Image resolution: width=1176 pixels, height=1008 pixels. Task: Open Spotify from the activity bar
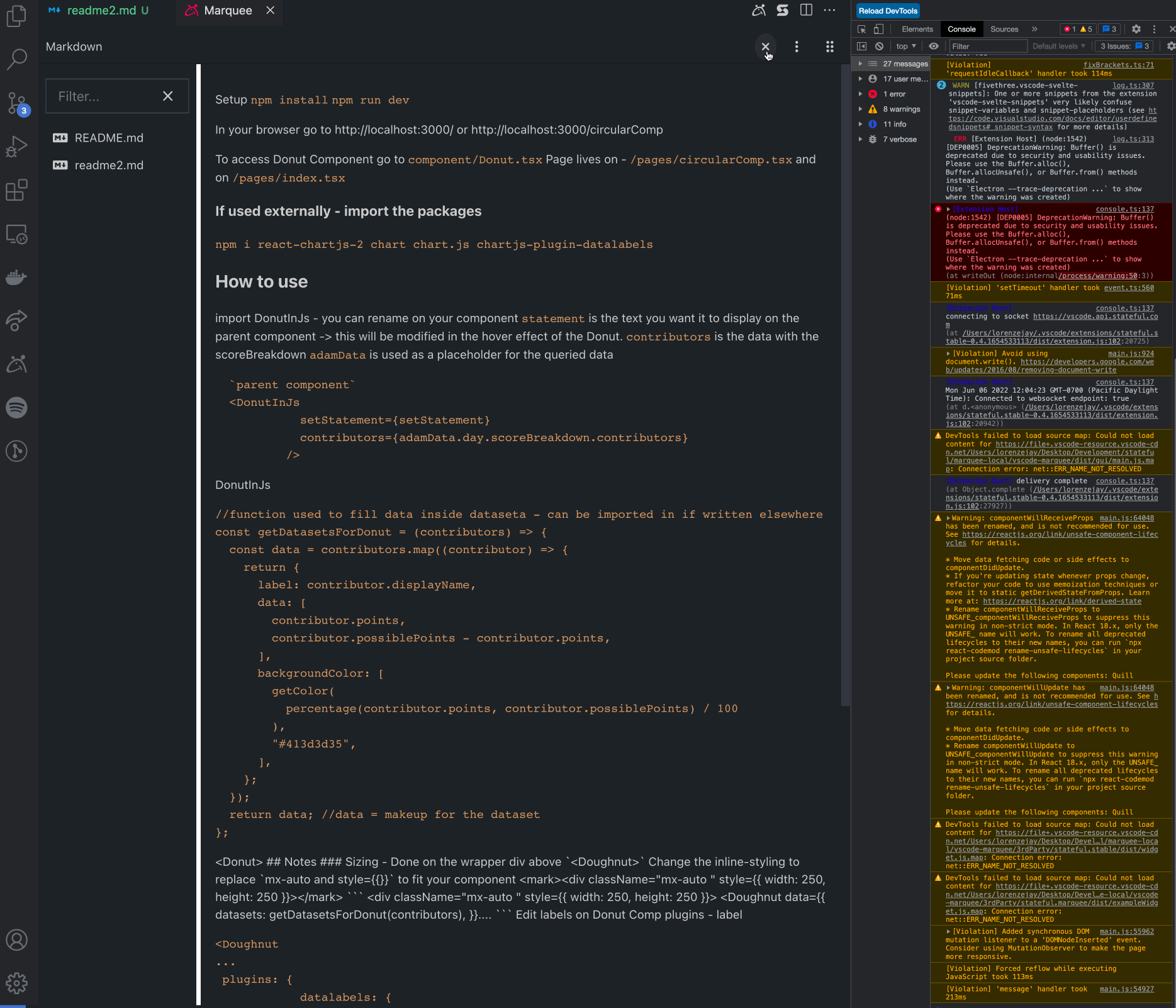tap(17, 407)
